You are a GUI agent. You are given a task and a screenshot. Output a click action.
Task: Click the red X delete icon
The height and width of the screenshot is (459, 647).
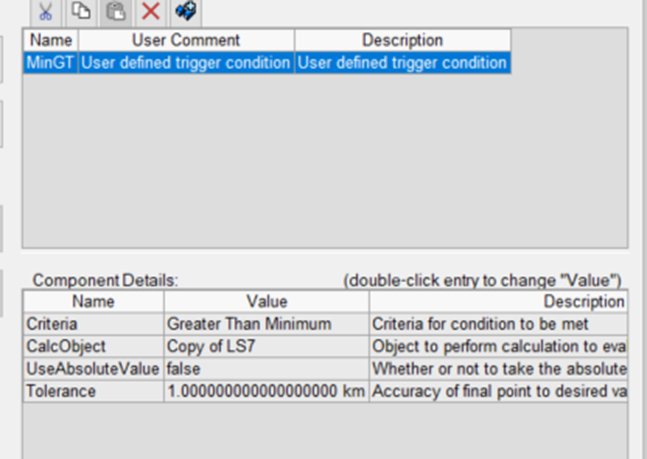(150, 11)
